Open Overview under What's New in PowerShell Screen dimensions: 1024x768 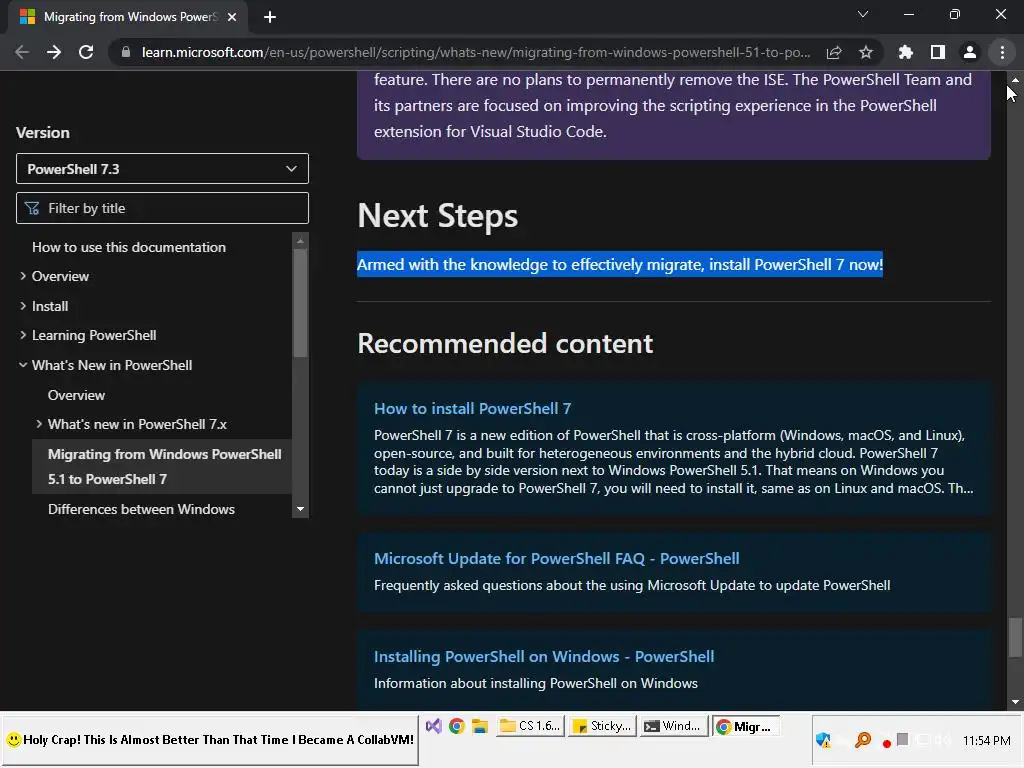click(x=76, y=395)
